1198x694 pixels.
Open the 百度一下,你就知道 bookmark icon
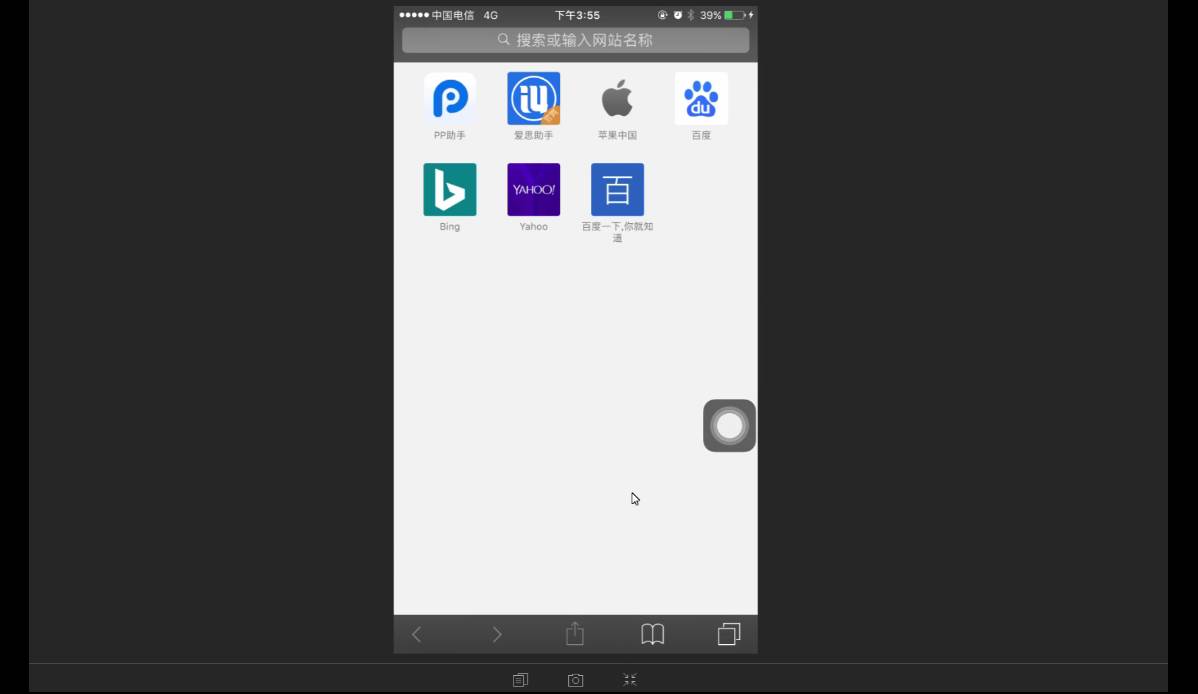617,190
